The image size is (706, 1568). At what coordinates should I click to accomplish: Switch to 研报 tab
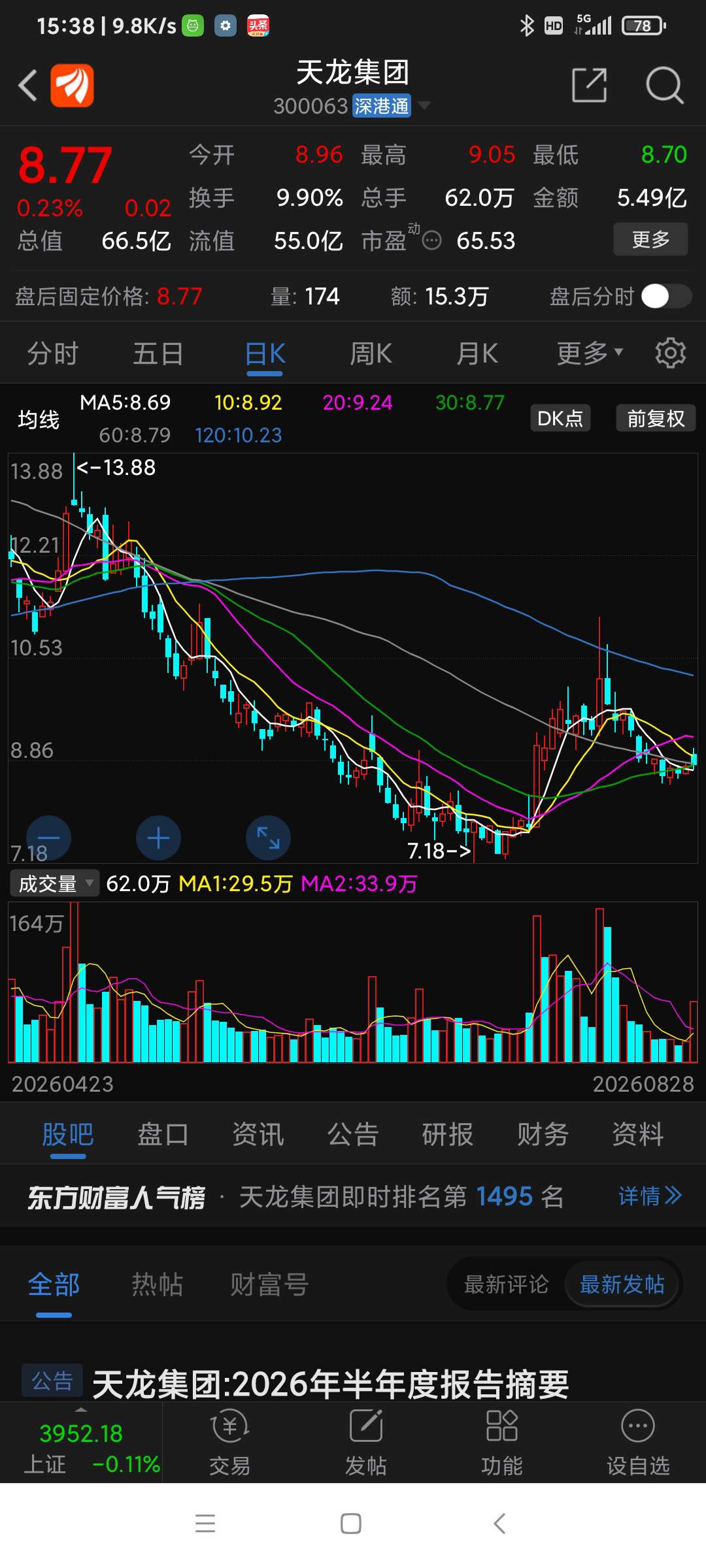(x=448, y=1134)
